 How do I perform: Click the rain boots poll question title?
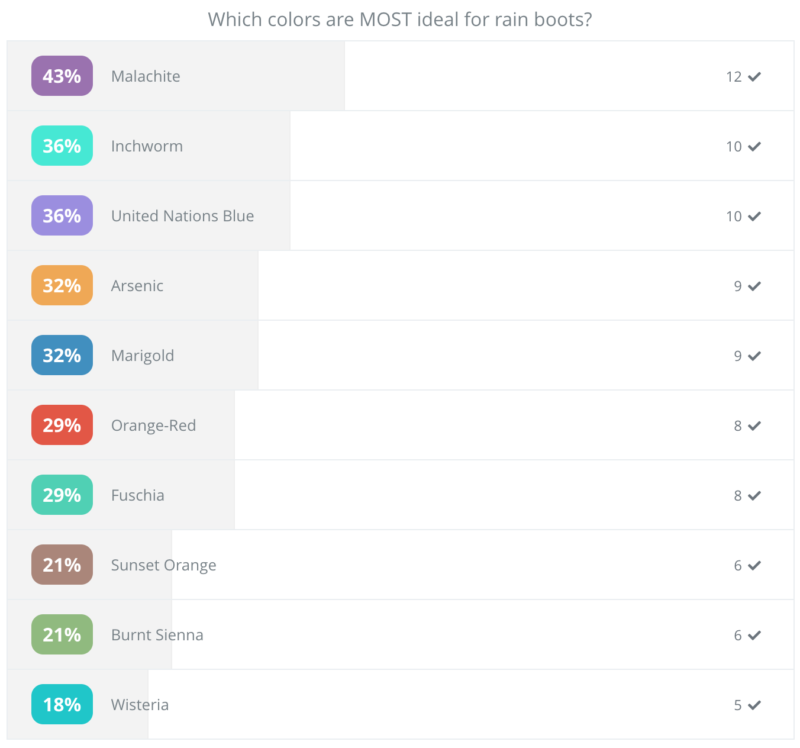[399, 20]
